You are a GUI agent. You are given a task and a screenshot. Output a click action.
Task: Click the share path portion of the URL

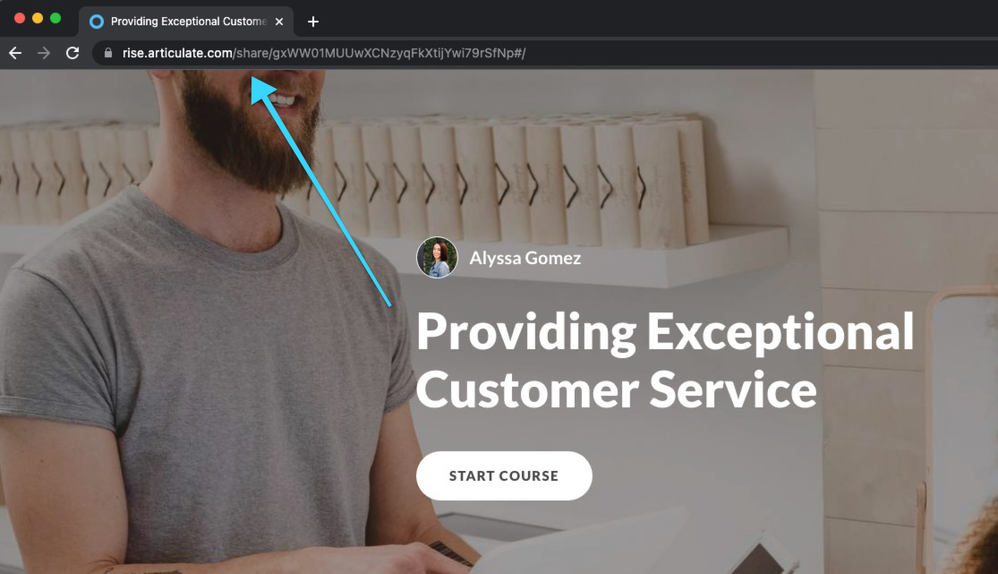click(380, 53)
